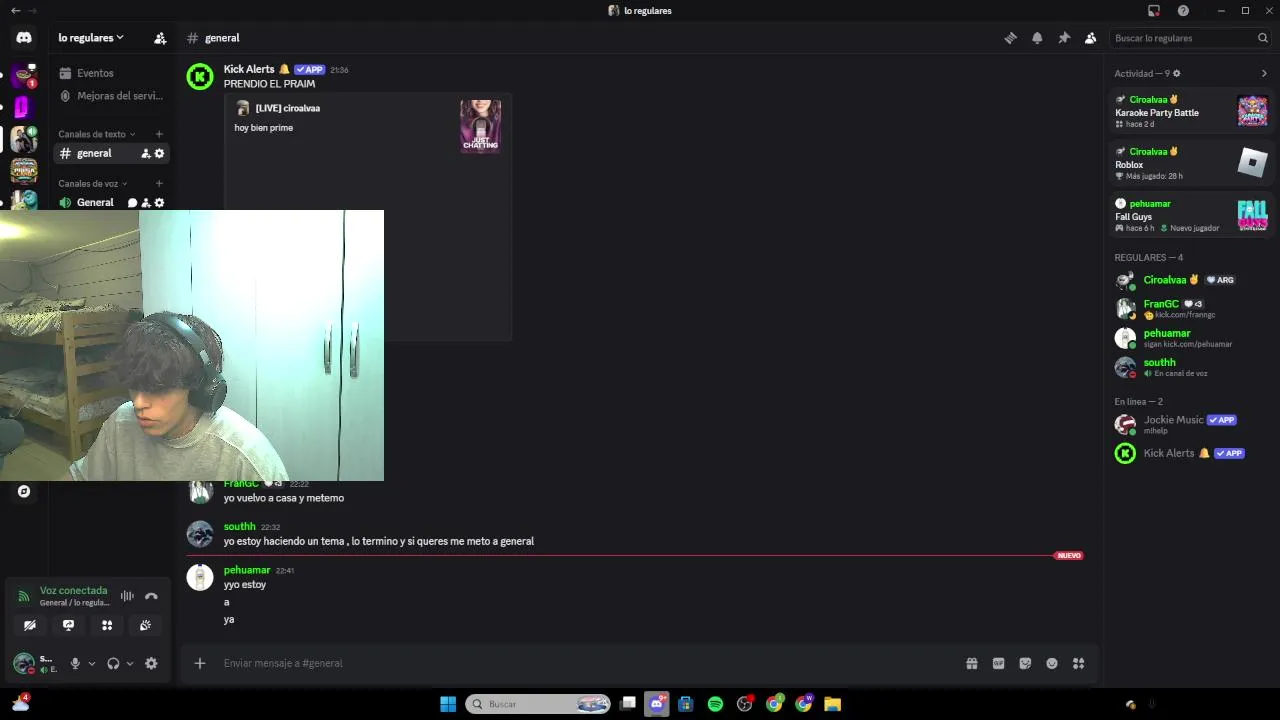Select the General voice channel
This screenshot has height=720, width=1280.
click(95, 202)
